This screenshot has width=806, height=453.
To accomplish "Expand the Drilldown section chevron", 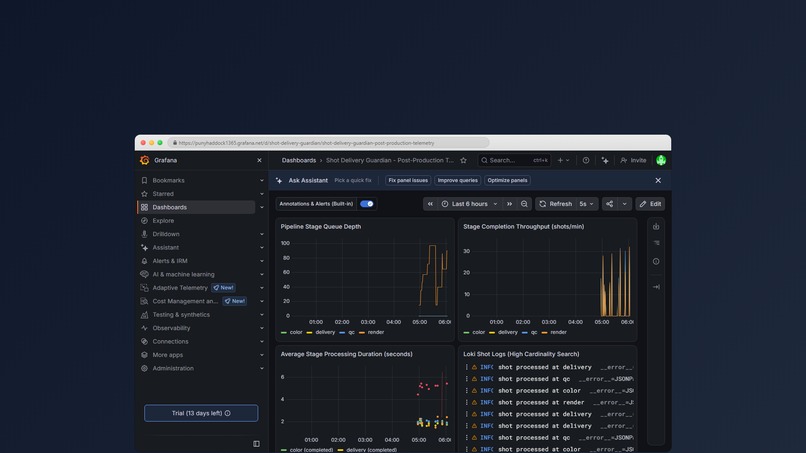I will click(262, 234).
